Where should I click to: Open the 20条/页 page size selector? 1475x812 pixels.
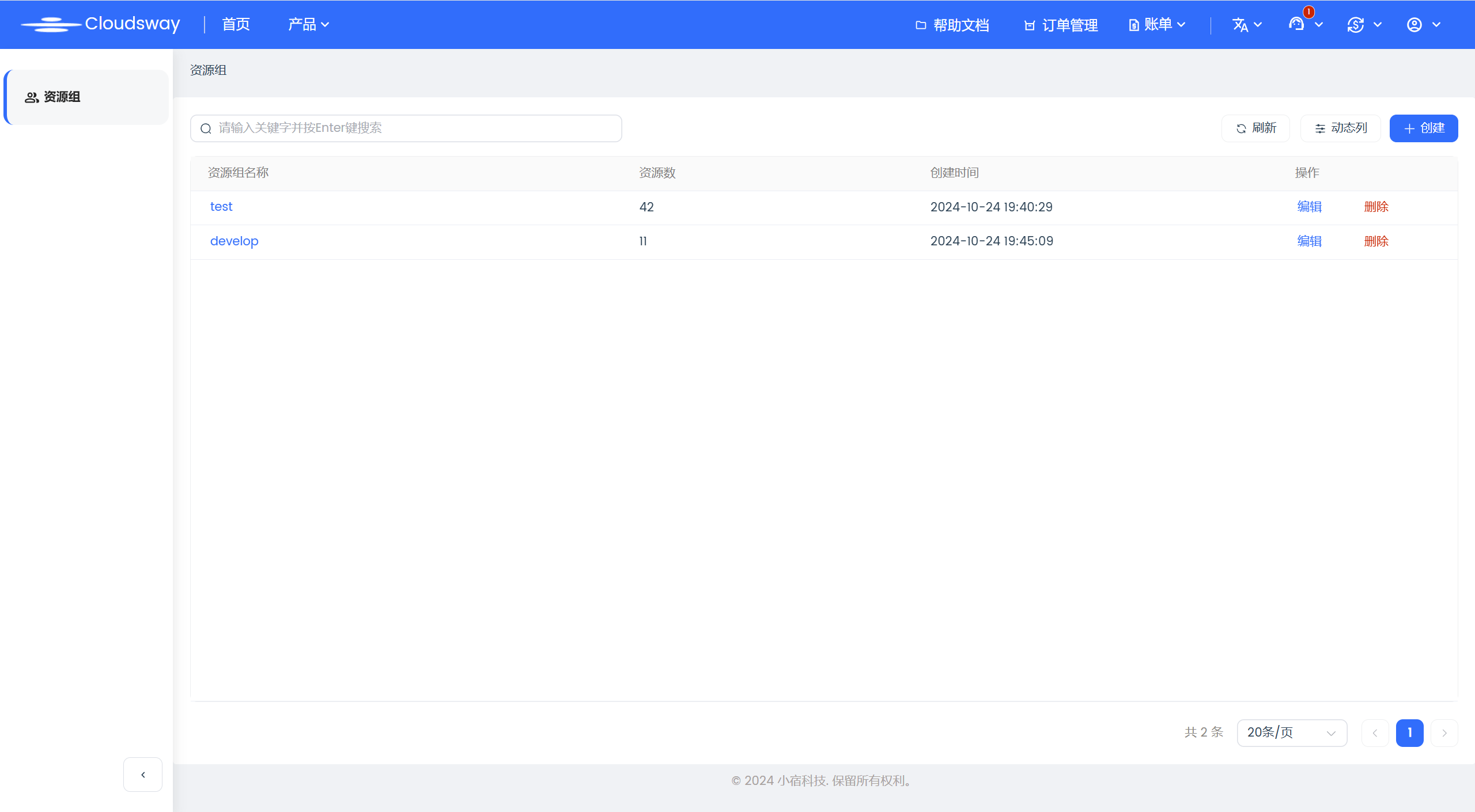pos(1291,733)
